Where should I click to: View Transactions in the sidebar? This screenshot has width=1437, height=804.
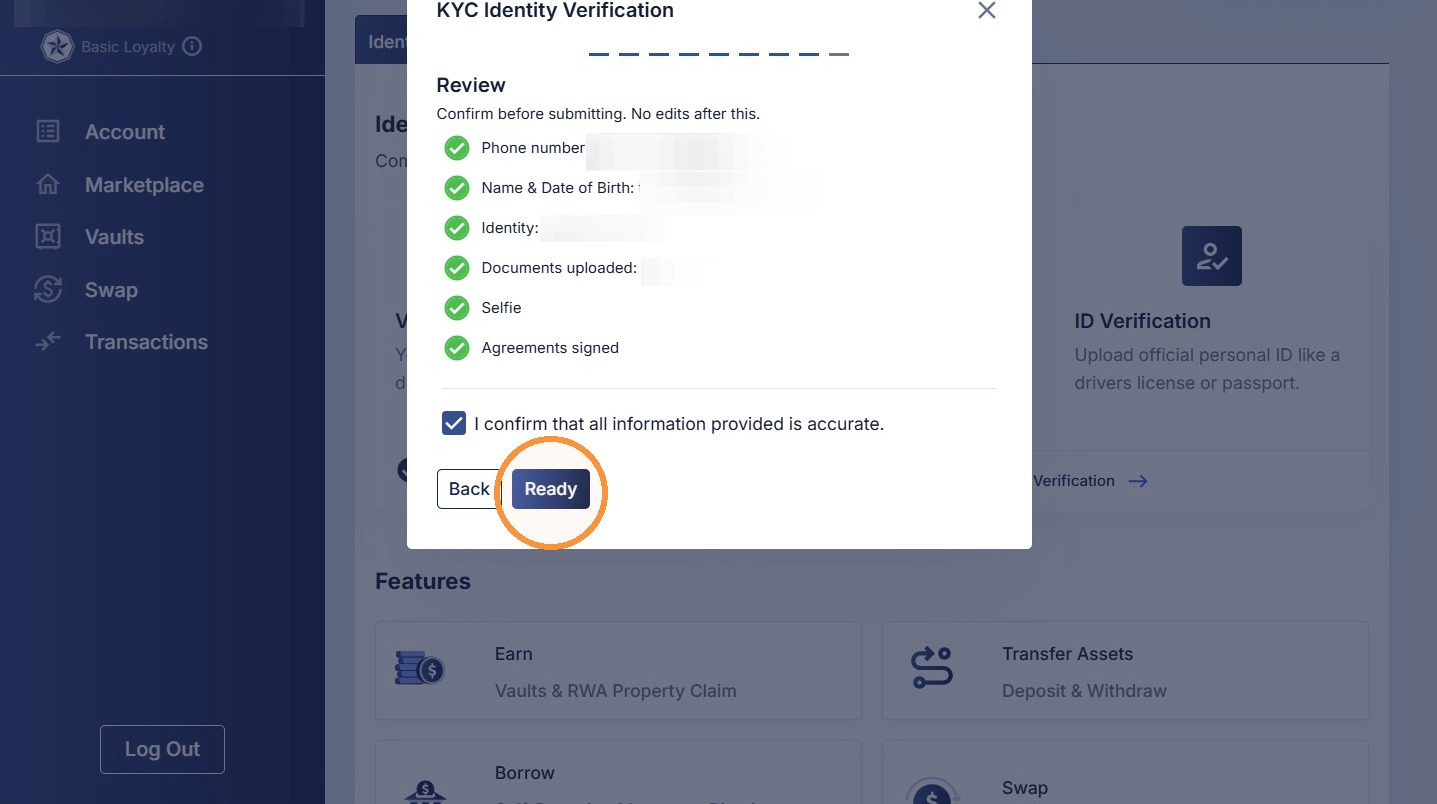click(146, 342)
